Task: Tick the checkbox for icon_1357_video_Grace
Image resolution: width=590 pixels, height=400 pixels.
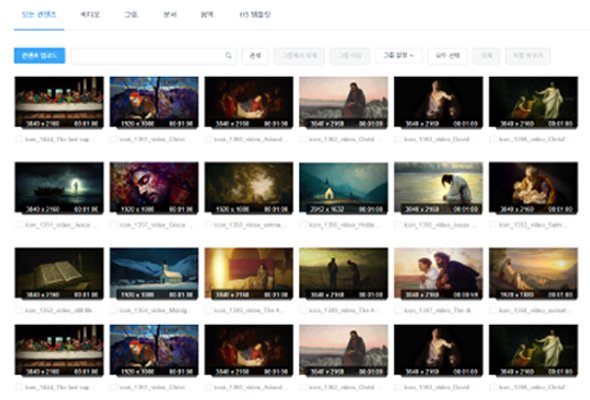Action: [113, 225]
